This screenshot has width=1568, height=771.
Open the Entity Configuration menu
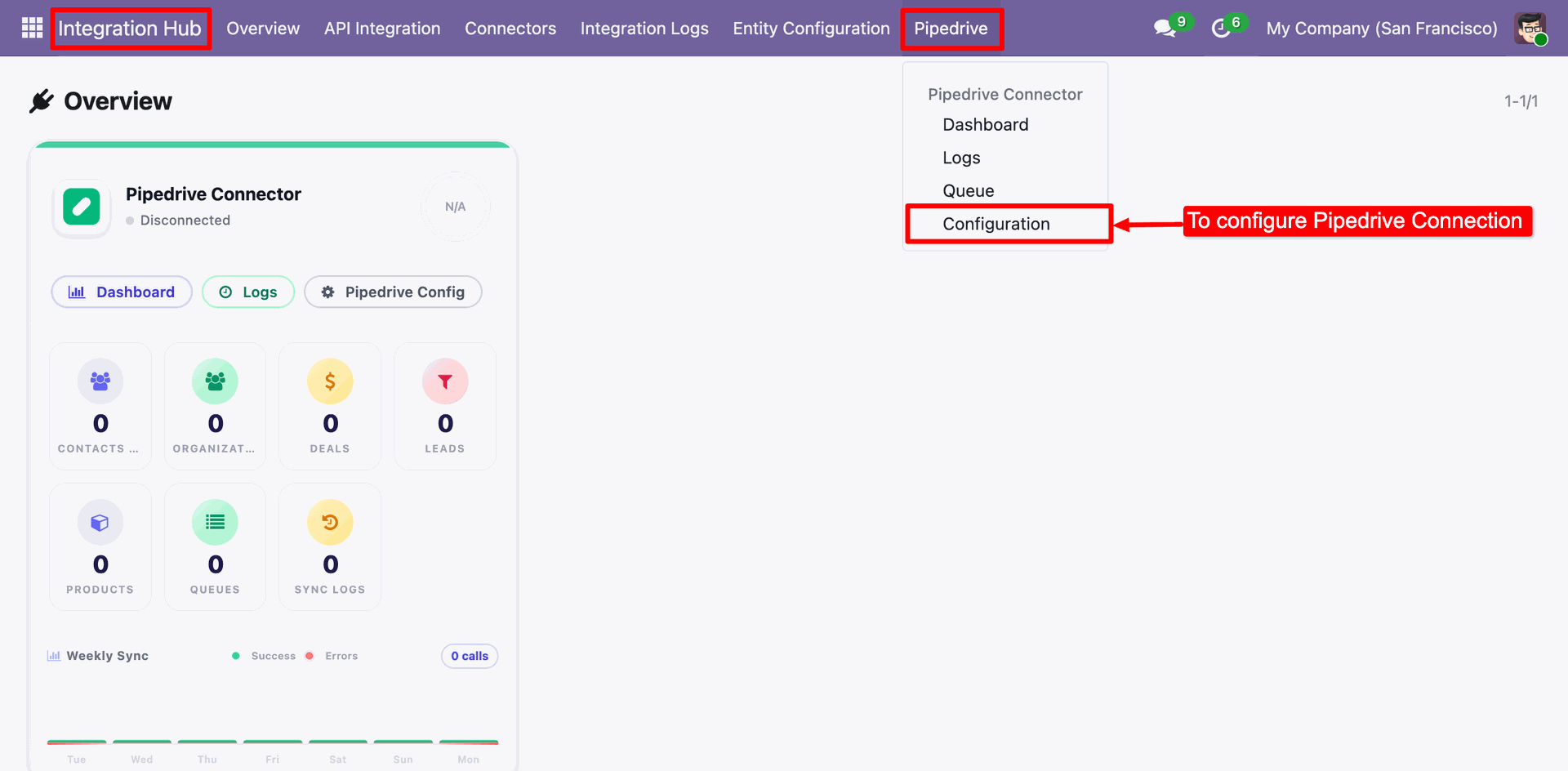(811, 29)
